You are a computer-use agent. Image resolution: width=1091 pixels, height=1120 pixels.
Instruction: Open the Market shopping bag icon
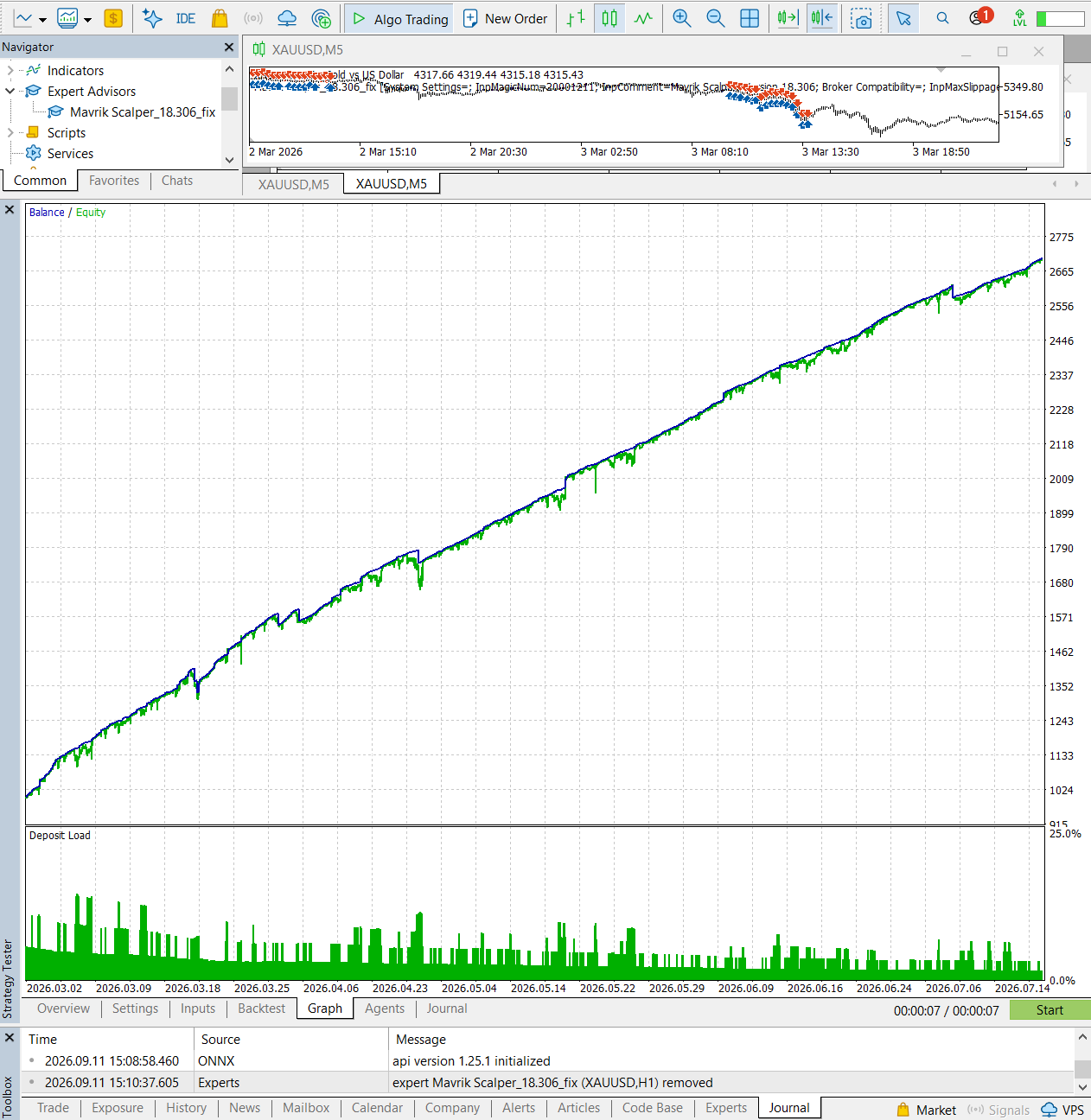click(x=220, y=18)
